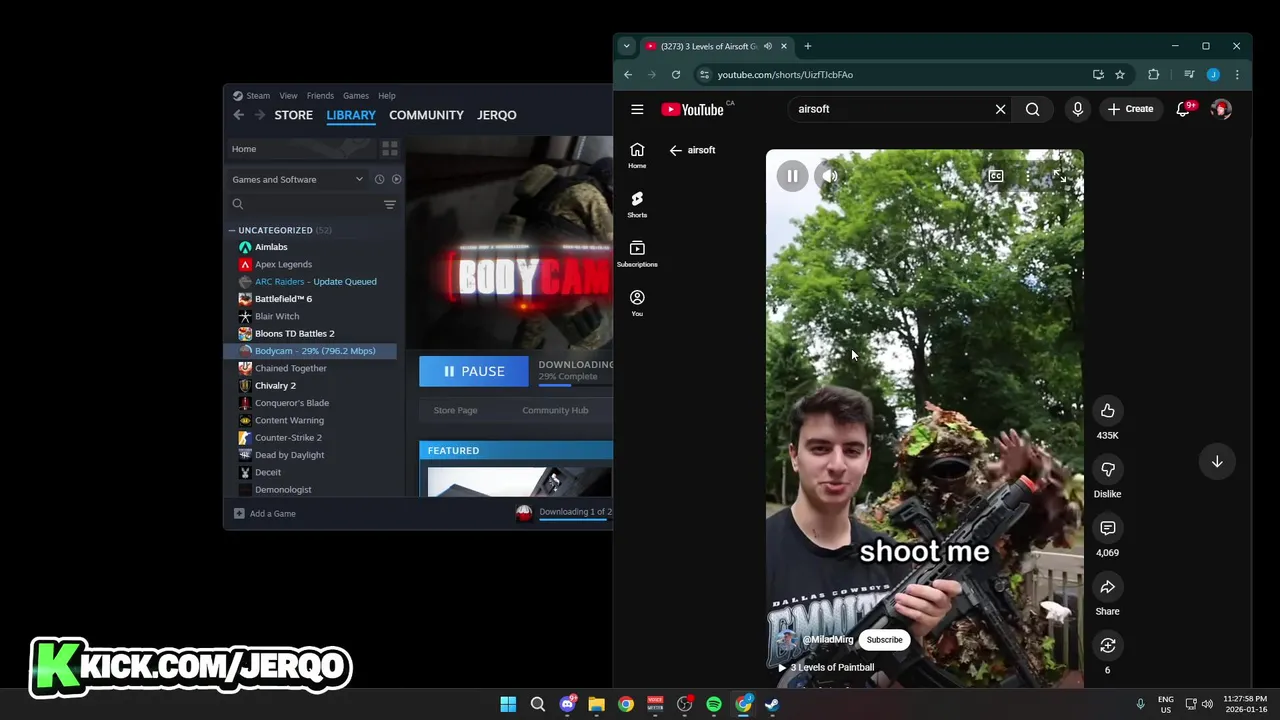Open the View menu in Steam
The image size is (1280, 720).
pos(288,96)
